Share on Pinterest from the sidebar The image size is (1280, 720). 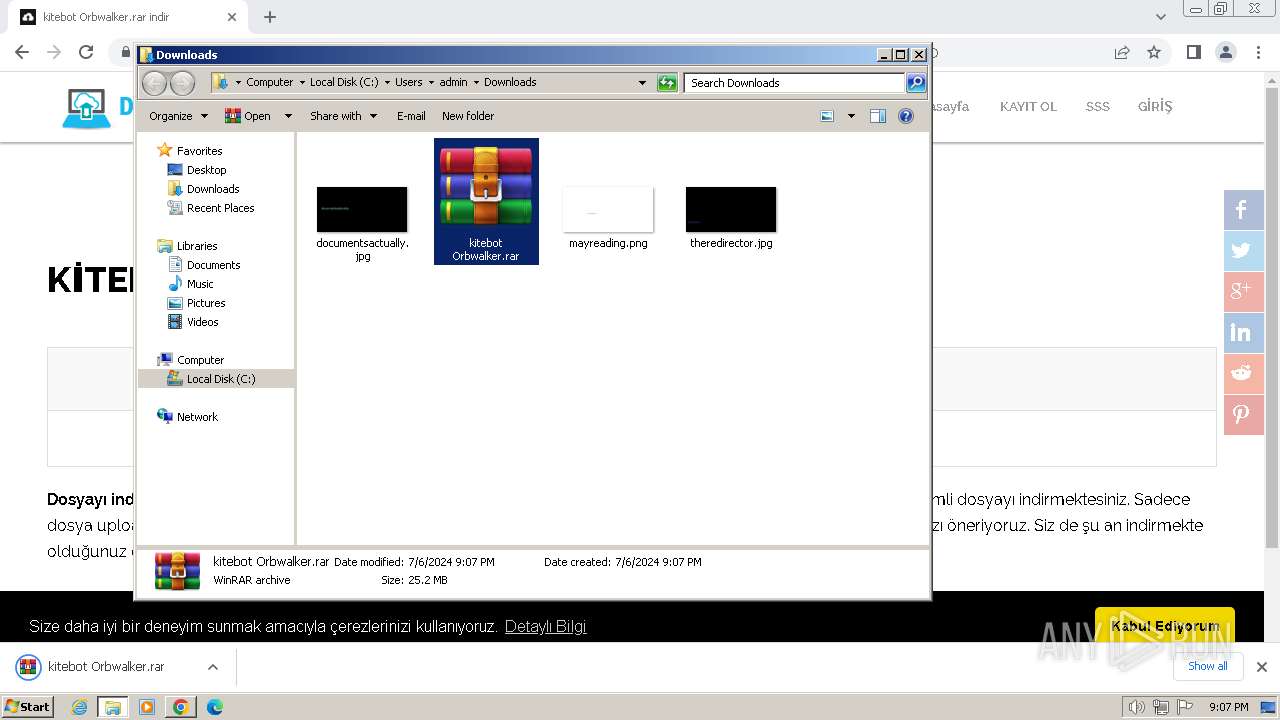[x=1244, y=414]
